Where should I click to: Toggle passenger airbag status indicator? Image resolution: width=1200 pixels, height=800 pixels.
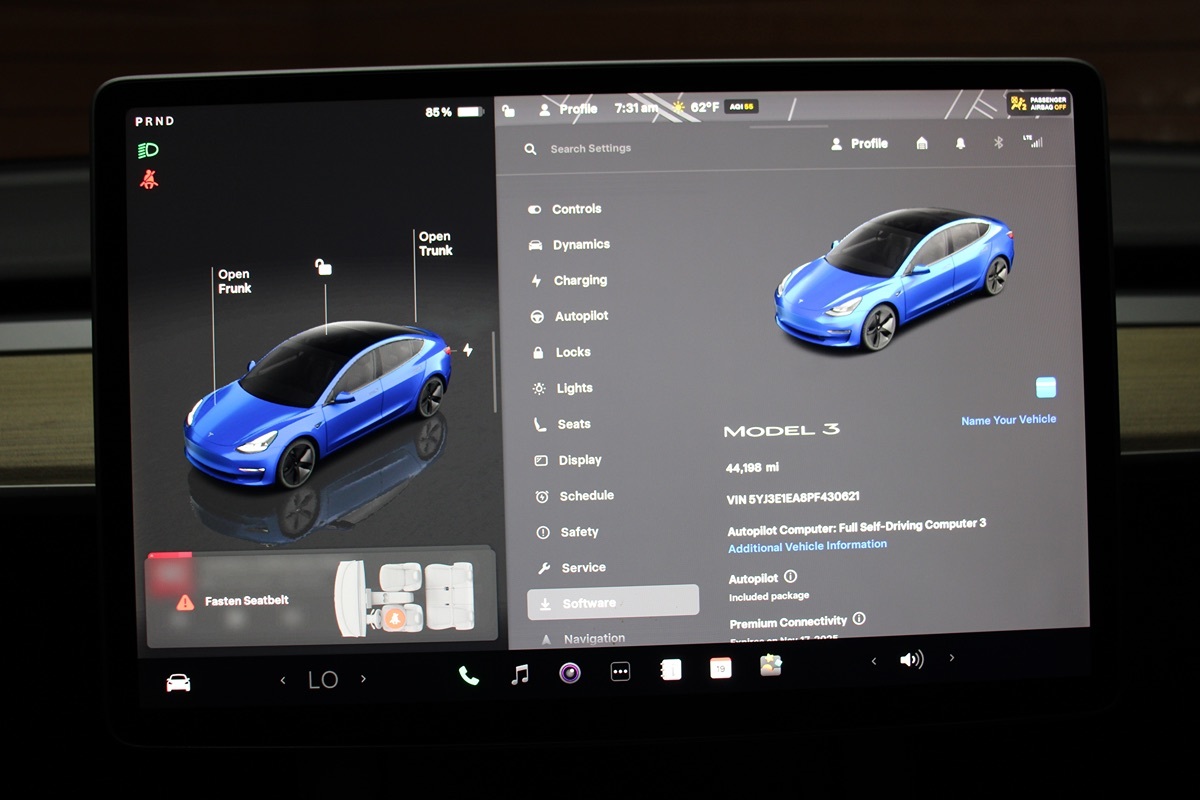[1039, 104]
